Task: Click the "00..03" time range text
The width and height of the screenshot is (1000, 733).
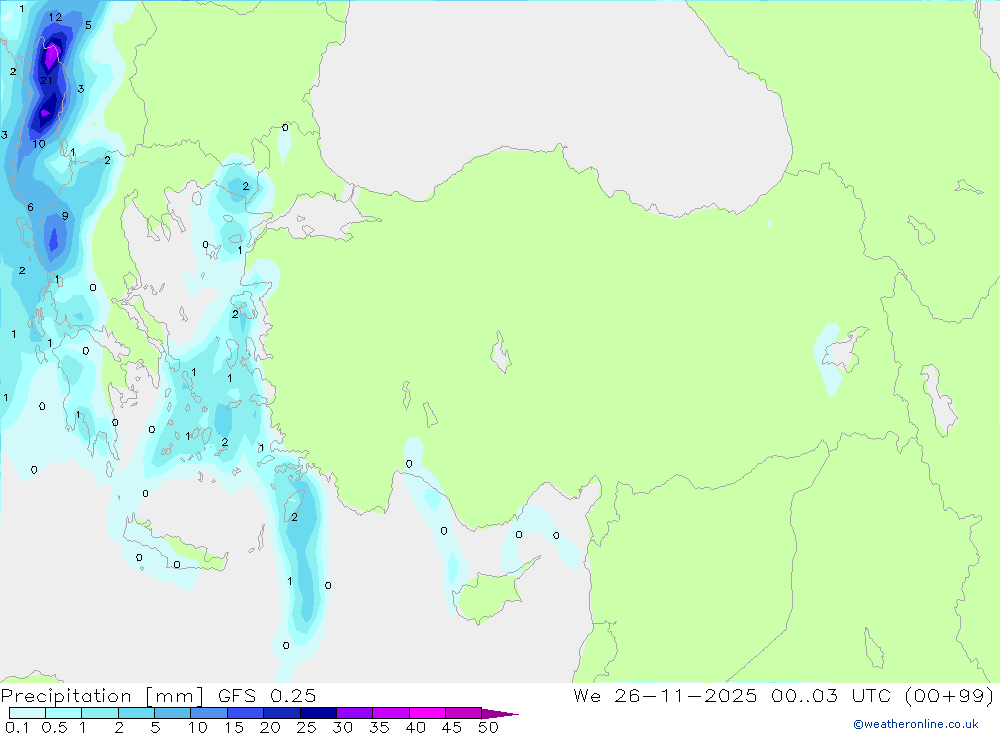Action: coord(804,695)
